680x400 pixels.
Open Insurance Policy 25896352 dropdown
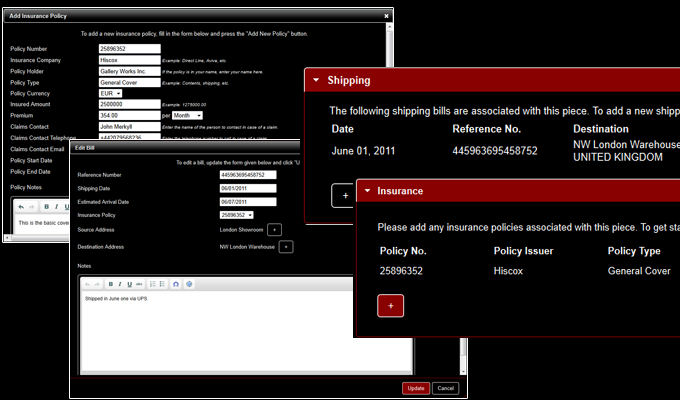(237, 215)
